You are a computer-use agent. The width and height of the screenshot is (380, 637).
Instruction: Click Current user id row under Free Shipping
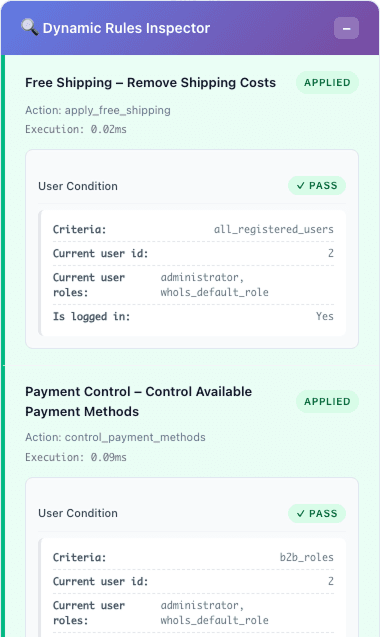point(193,254)
